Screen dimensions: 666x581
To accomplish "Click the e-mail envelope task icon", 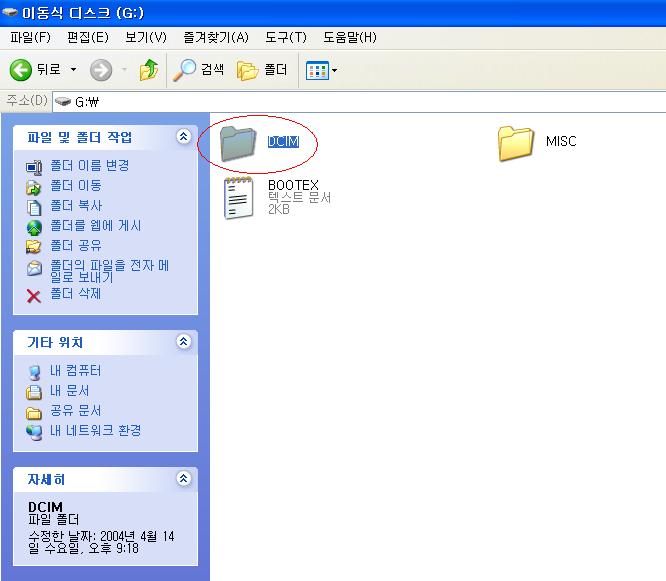I will pyautogui.click(x=34, y=268).
